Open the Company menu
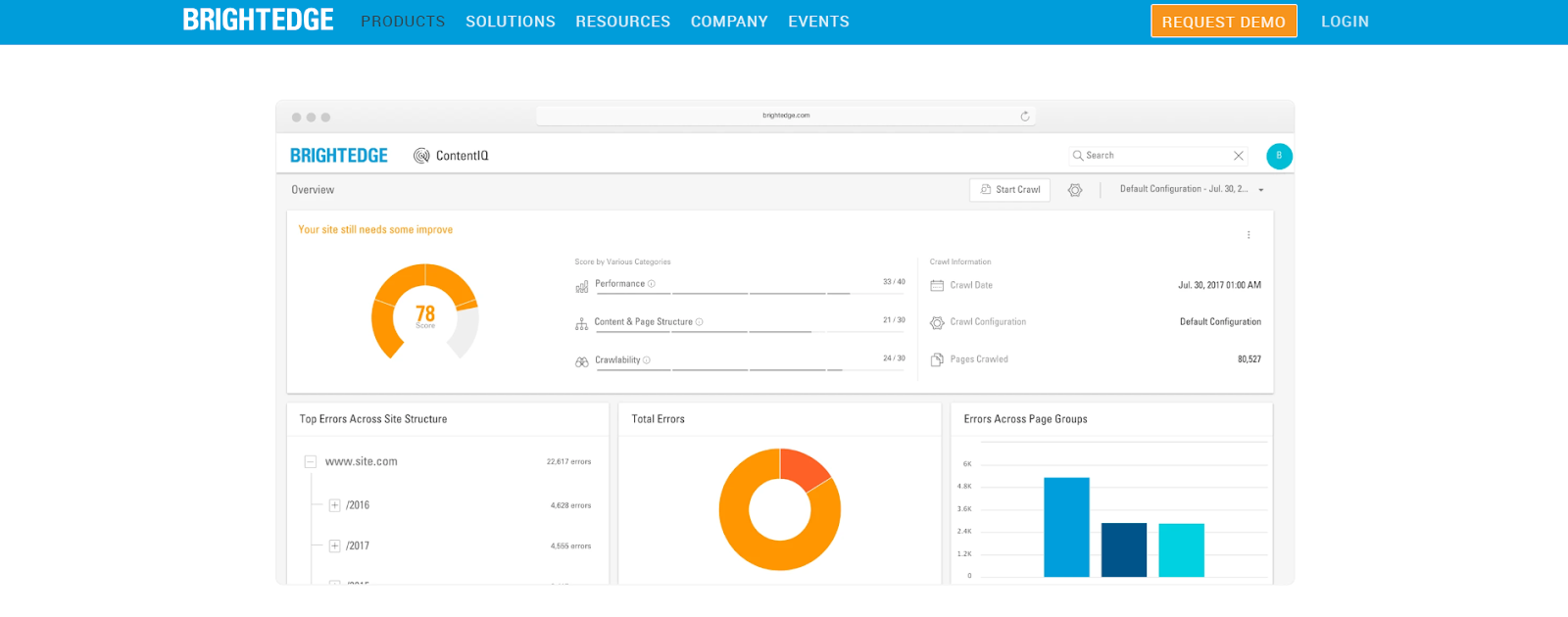The width and height of the screenshot is (1568, 617). point(729,22)
